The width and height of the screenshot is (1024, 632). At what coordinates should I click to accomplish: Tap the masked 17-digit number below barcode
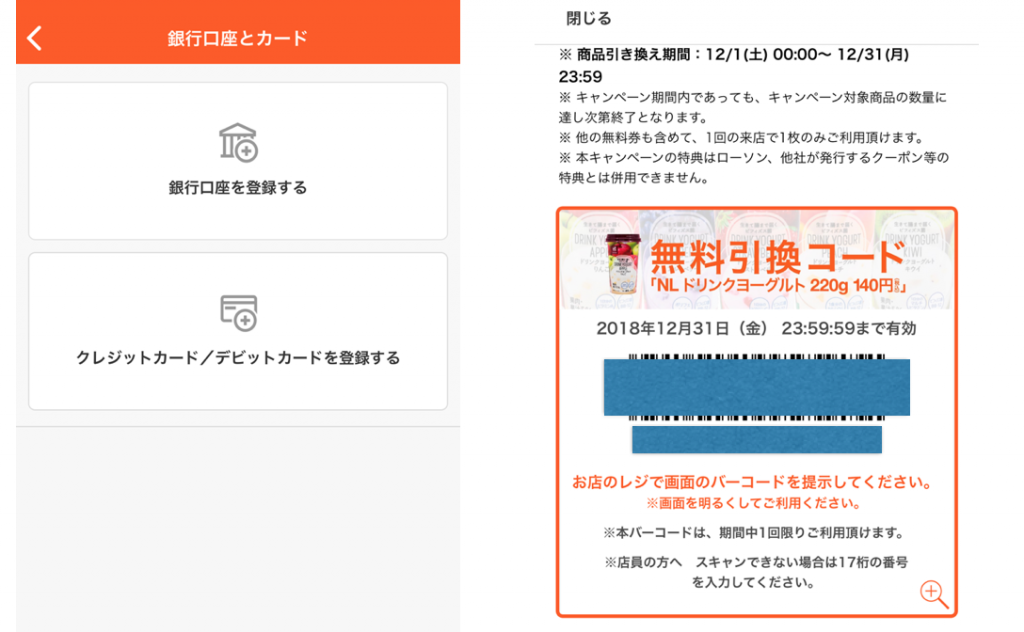point(757,439)
